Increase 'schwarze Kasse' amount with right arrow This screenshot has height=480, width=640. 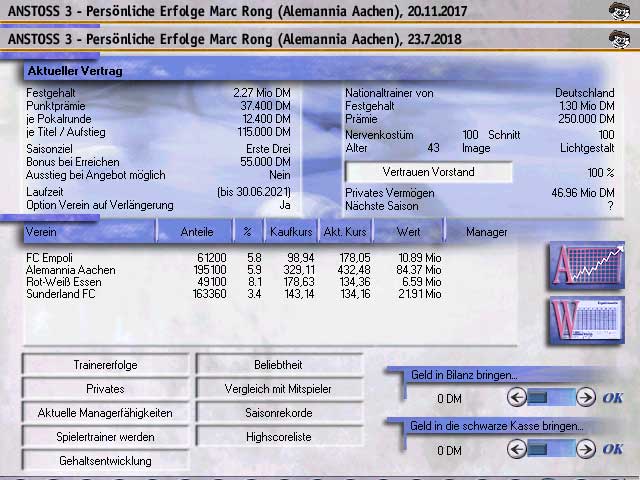(586, 449)
